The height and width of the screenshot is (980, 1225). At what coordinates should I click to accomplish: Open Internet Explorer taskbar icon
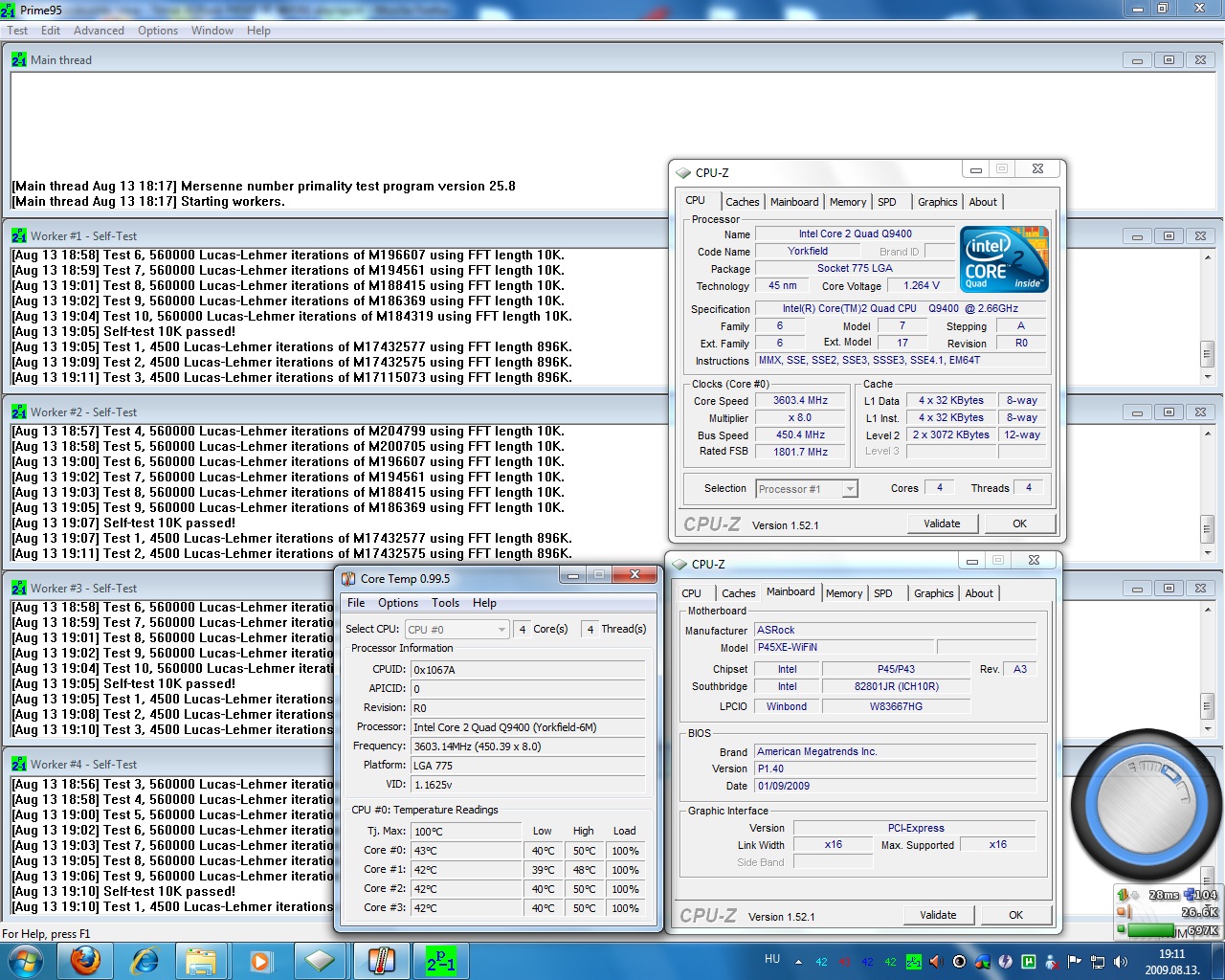[x=145, y=961]
